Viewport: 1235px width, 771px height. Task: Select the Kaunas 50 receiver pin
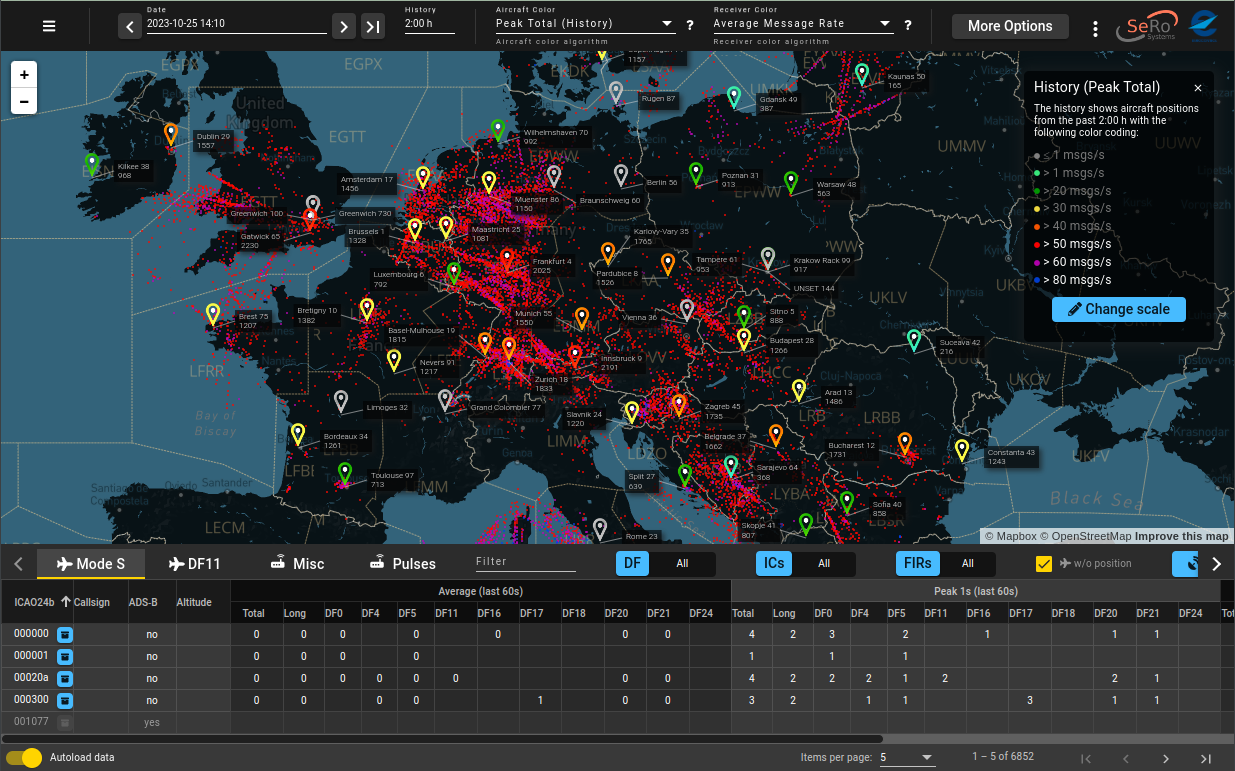tap(862, 73)
